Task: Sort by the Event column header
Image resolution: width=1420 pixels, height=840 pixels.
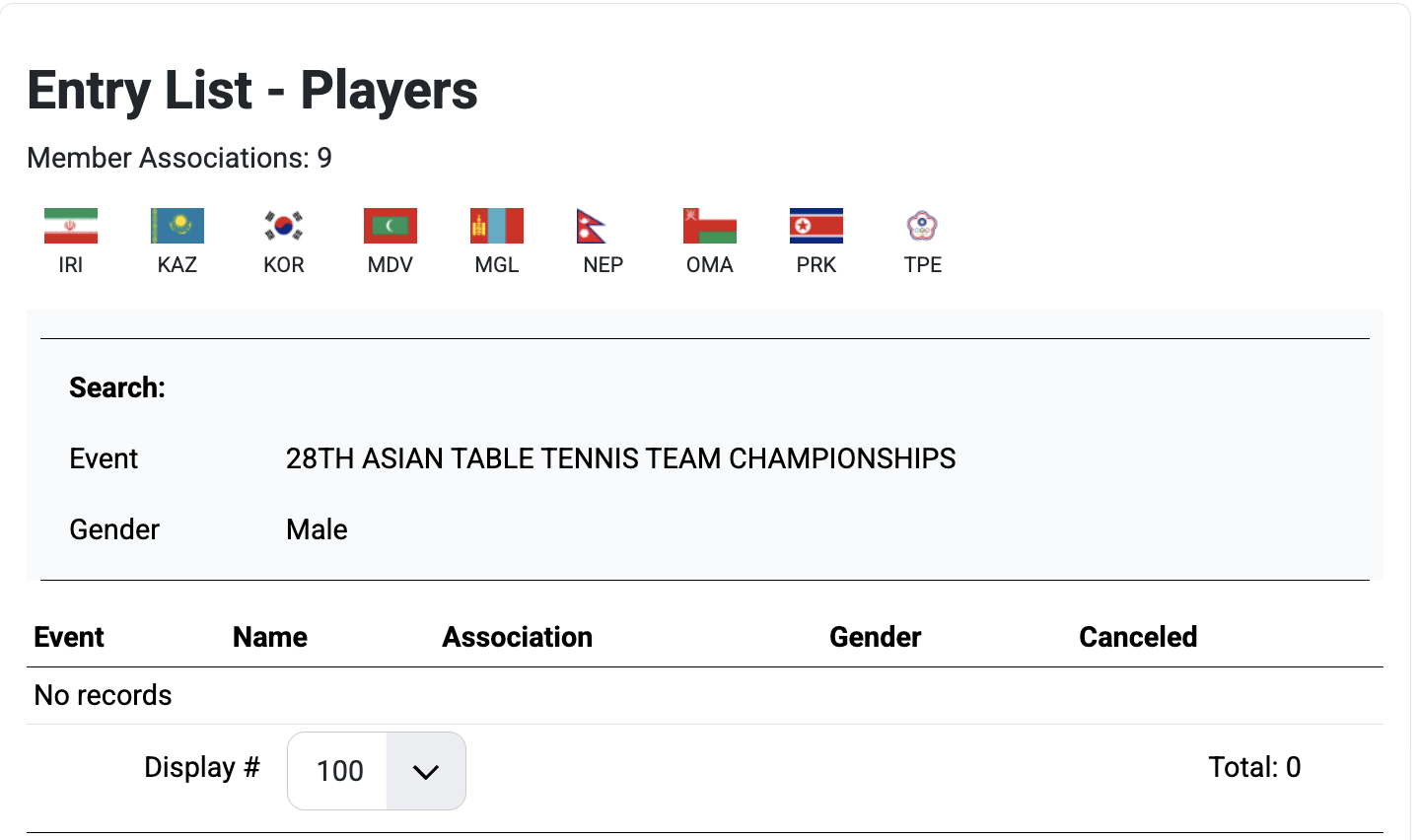Action: pos(69,637)
